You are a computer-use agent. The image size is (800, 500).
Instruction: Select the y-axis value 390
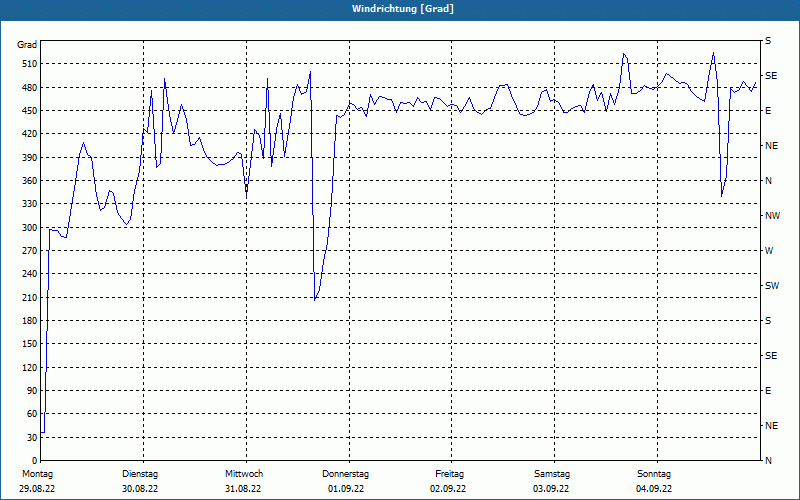coord(30,157)
